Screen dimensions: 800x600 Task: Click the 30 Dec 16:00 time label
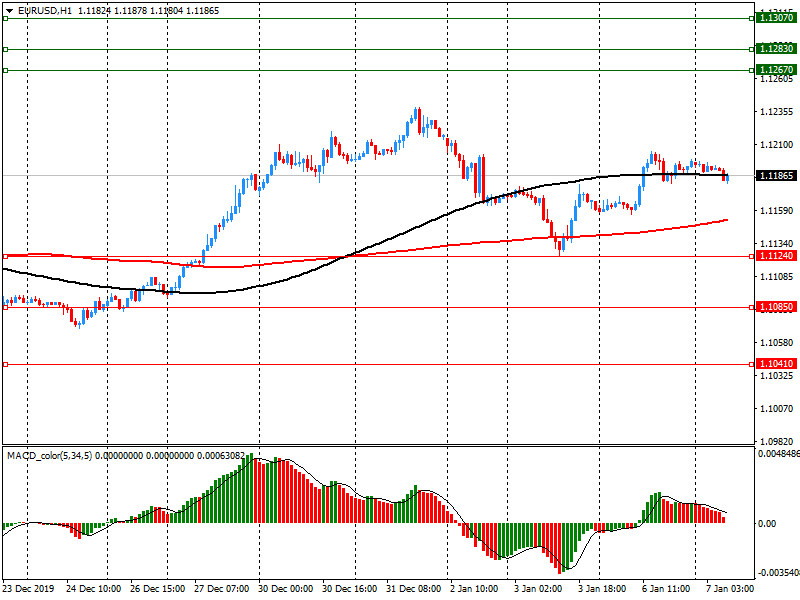tap(349, 588)
